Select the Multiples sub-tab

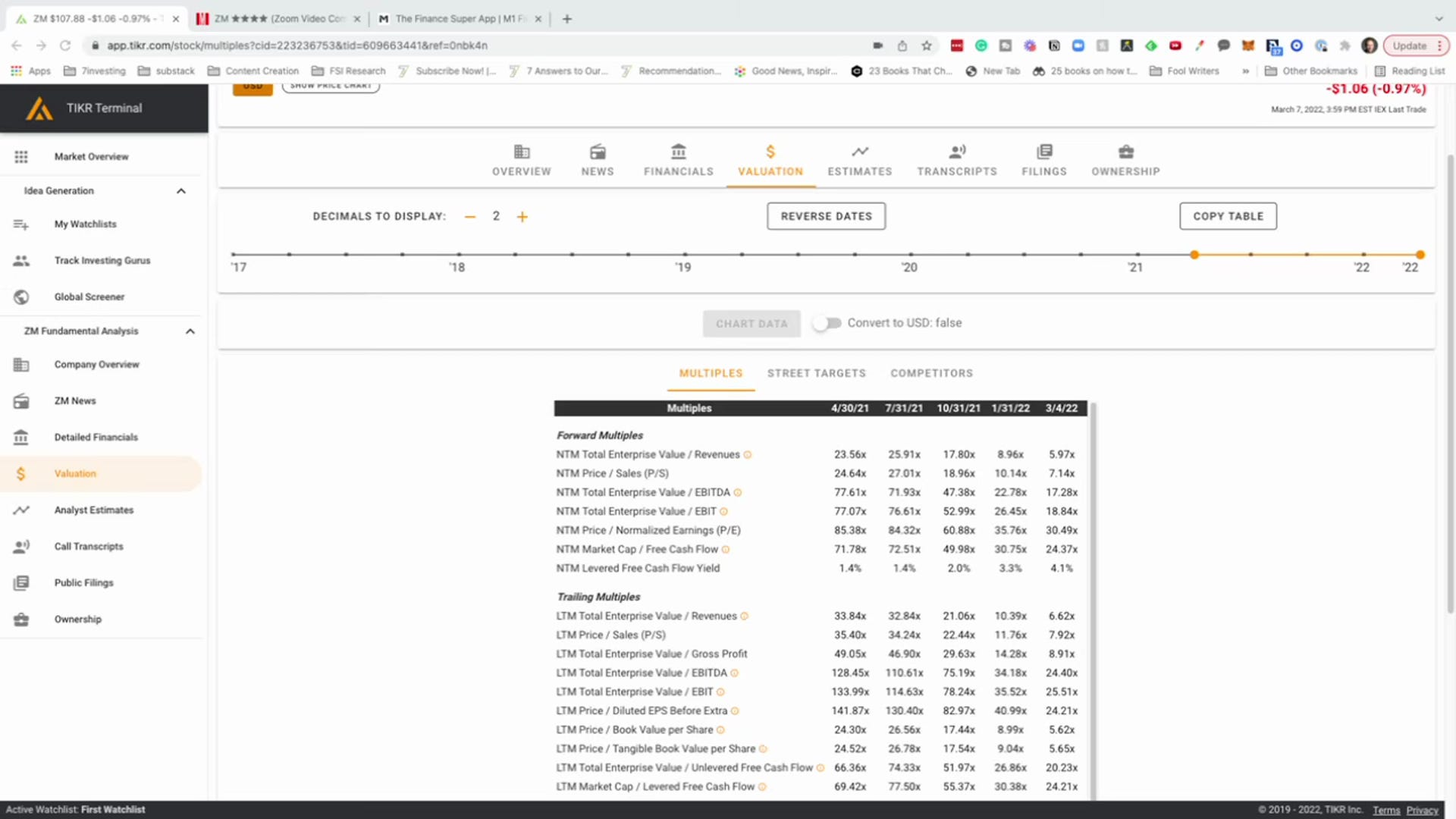[x=711, y=374]
